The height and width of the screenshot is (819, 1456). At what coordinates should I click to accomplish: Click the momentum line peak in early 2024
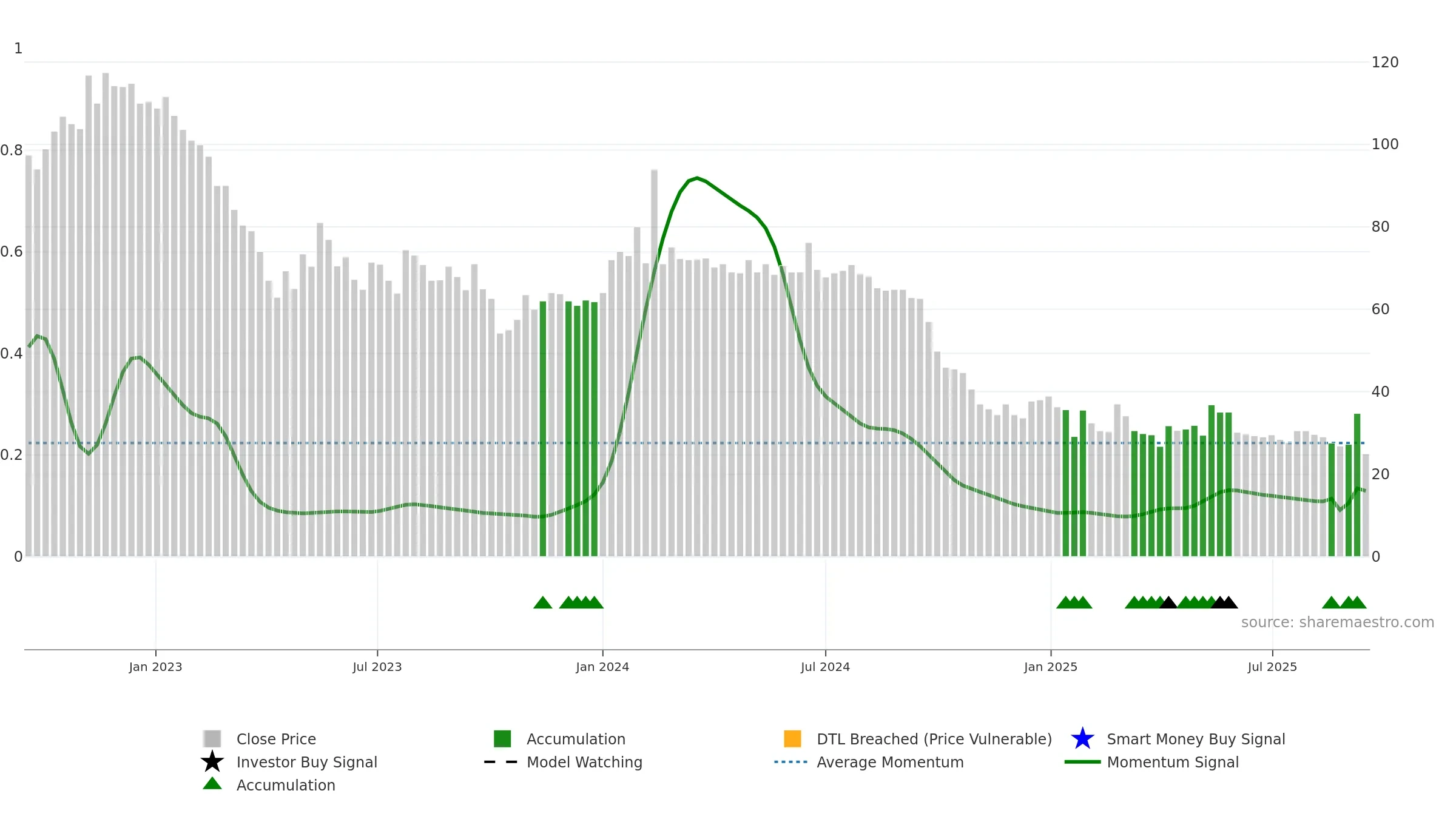pyautogui.click(x=697, y=178)
